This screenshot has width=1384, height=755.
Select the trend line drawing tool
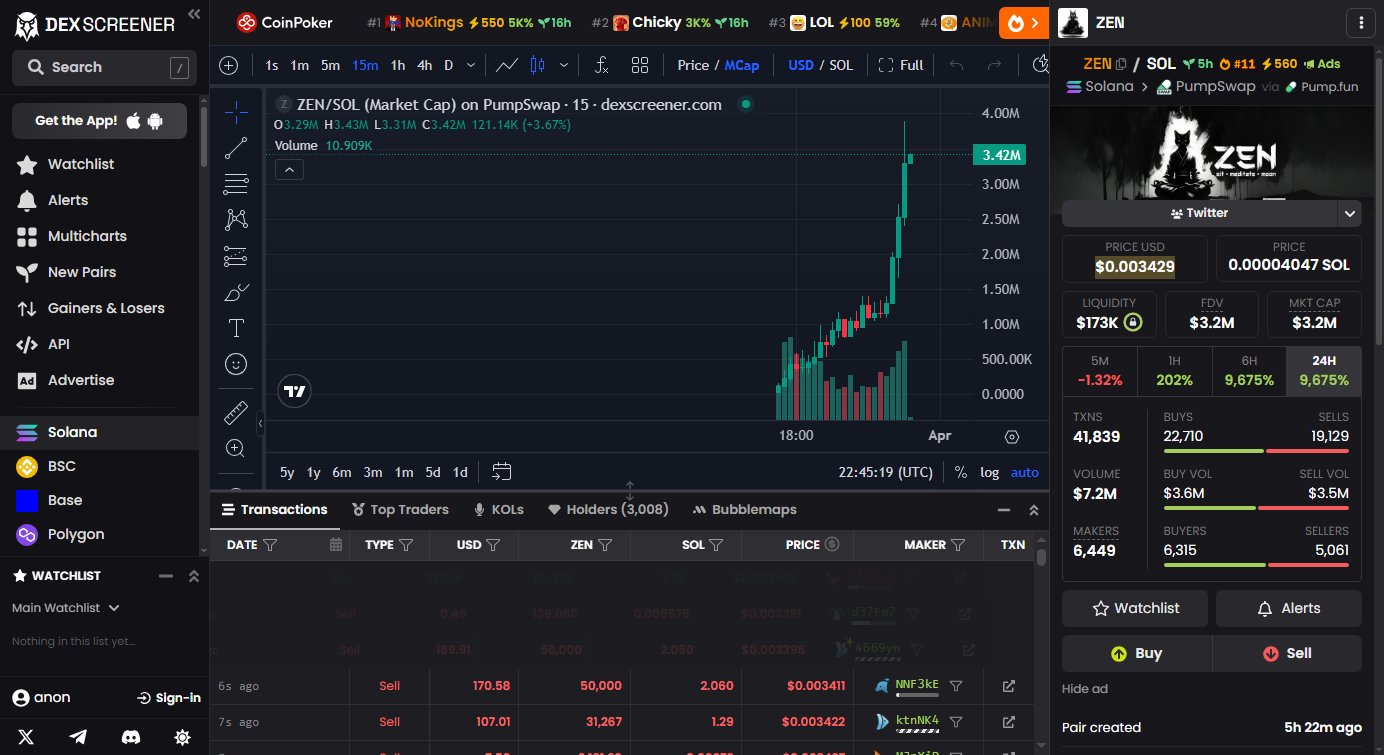(236, 148)
